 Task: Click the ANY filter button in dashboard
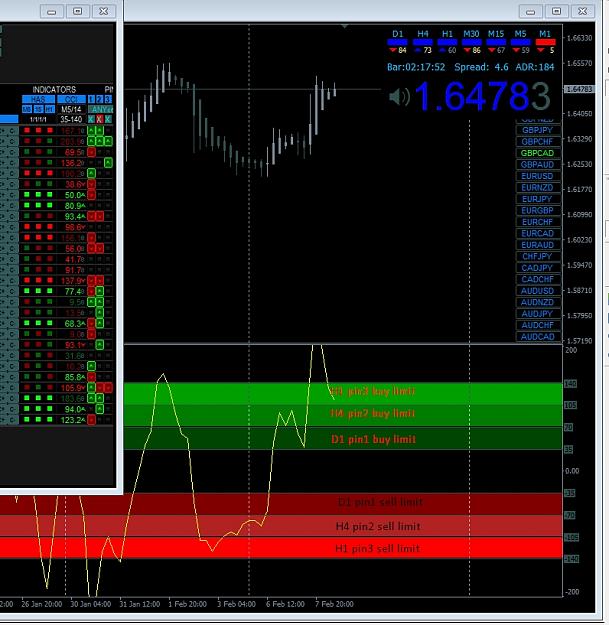pyautogui.click(x=100, y=109)
